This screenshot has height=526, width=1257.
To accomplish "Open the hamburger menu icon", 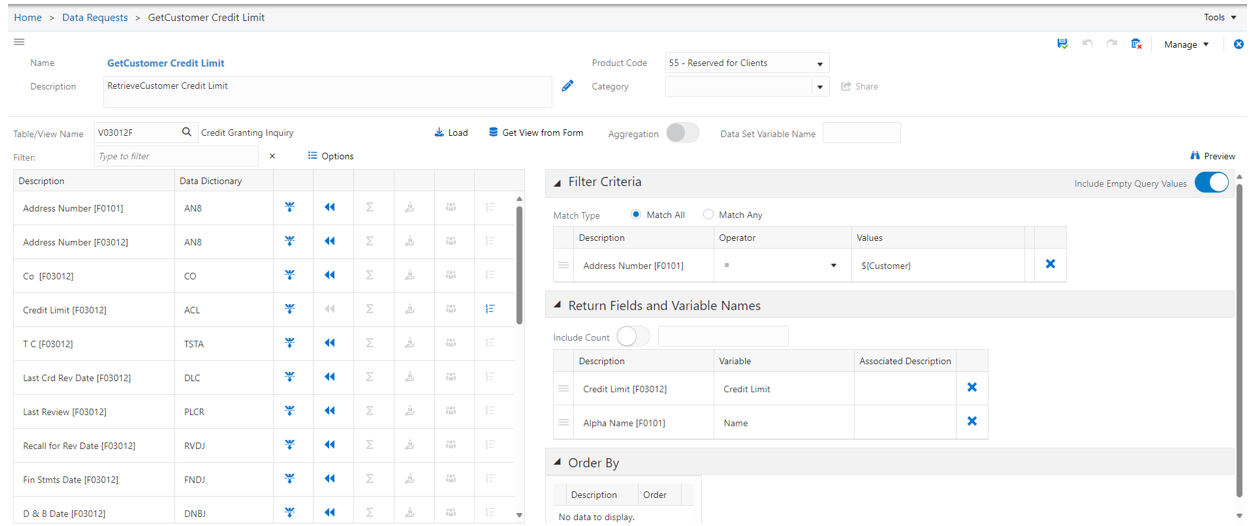I will 19,42.
